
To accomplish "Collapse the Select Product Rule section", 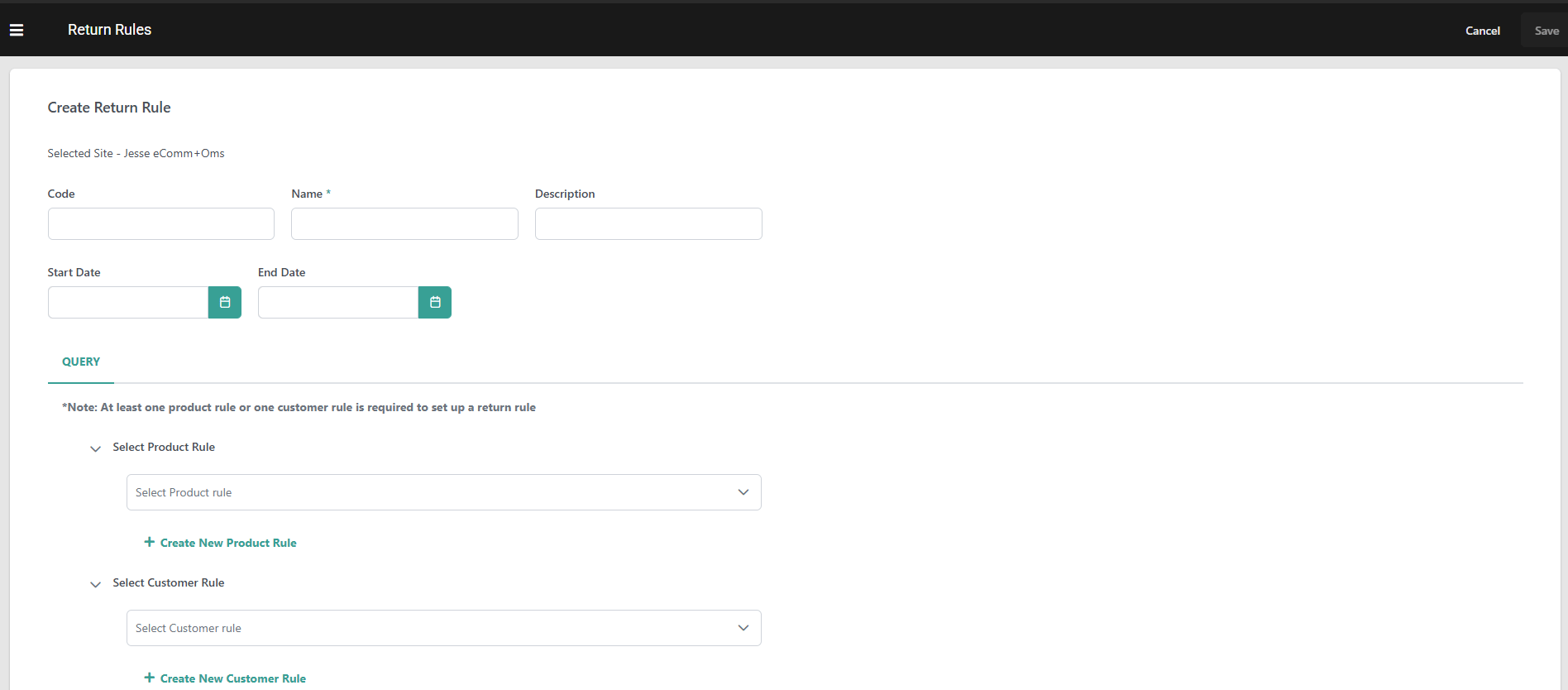I will pos(95,448).
